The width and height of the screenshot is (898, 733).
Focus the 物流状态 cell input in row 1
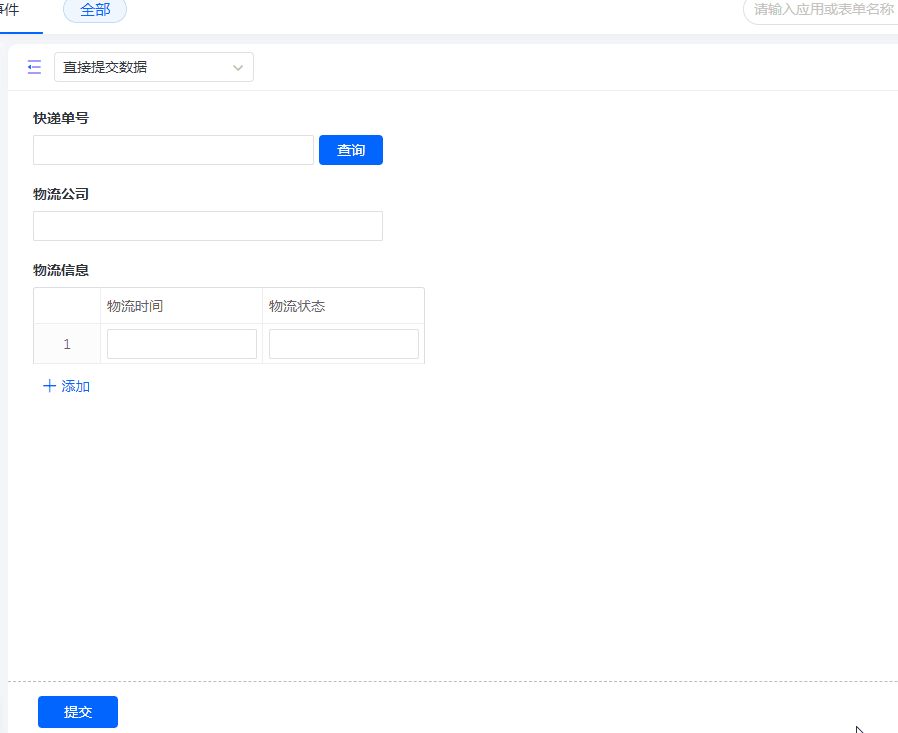coord(343,344)
